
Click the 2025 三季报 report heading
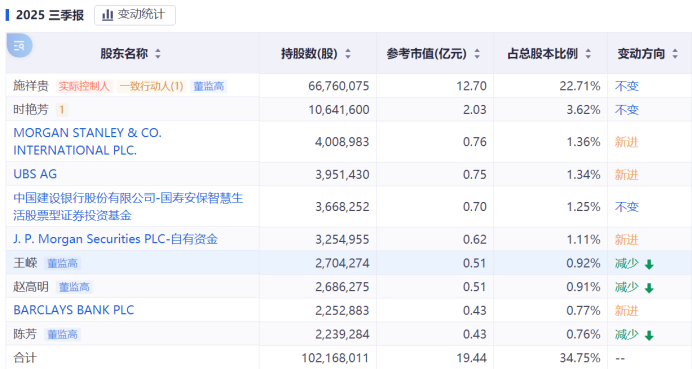point(50,15)
